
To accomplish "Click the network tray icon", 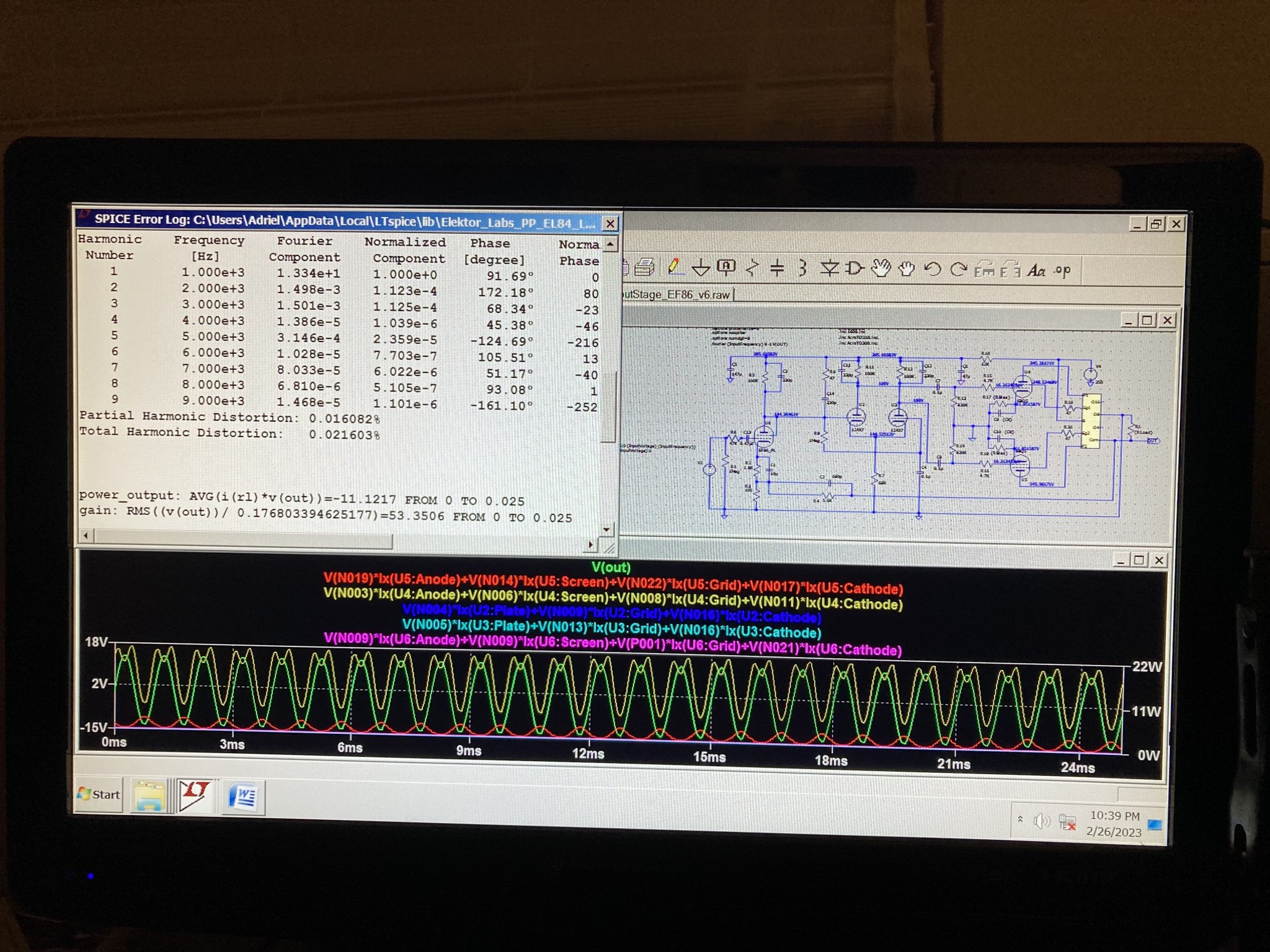I will point(1067,822).
